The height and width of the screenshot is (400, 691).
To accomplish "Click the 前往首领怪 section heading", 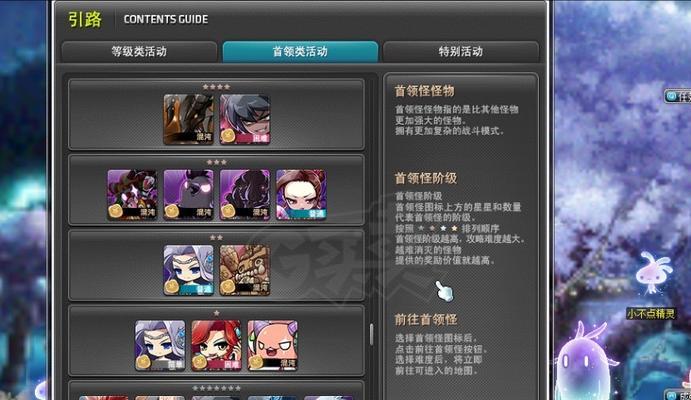I will (426, 319).
